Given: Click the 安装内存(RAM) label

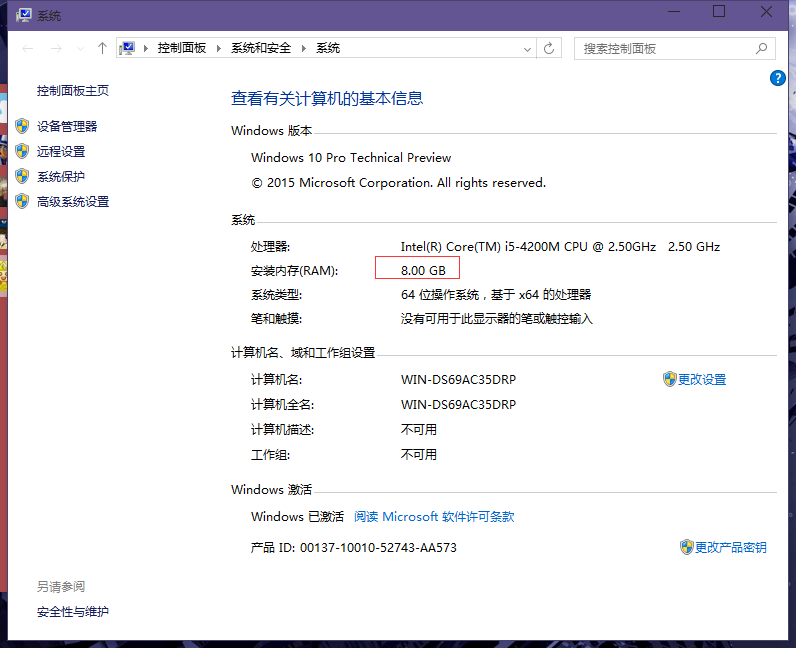Looking at the screenshot, I should click(294, 271).
